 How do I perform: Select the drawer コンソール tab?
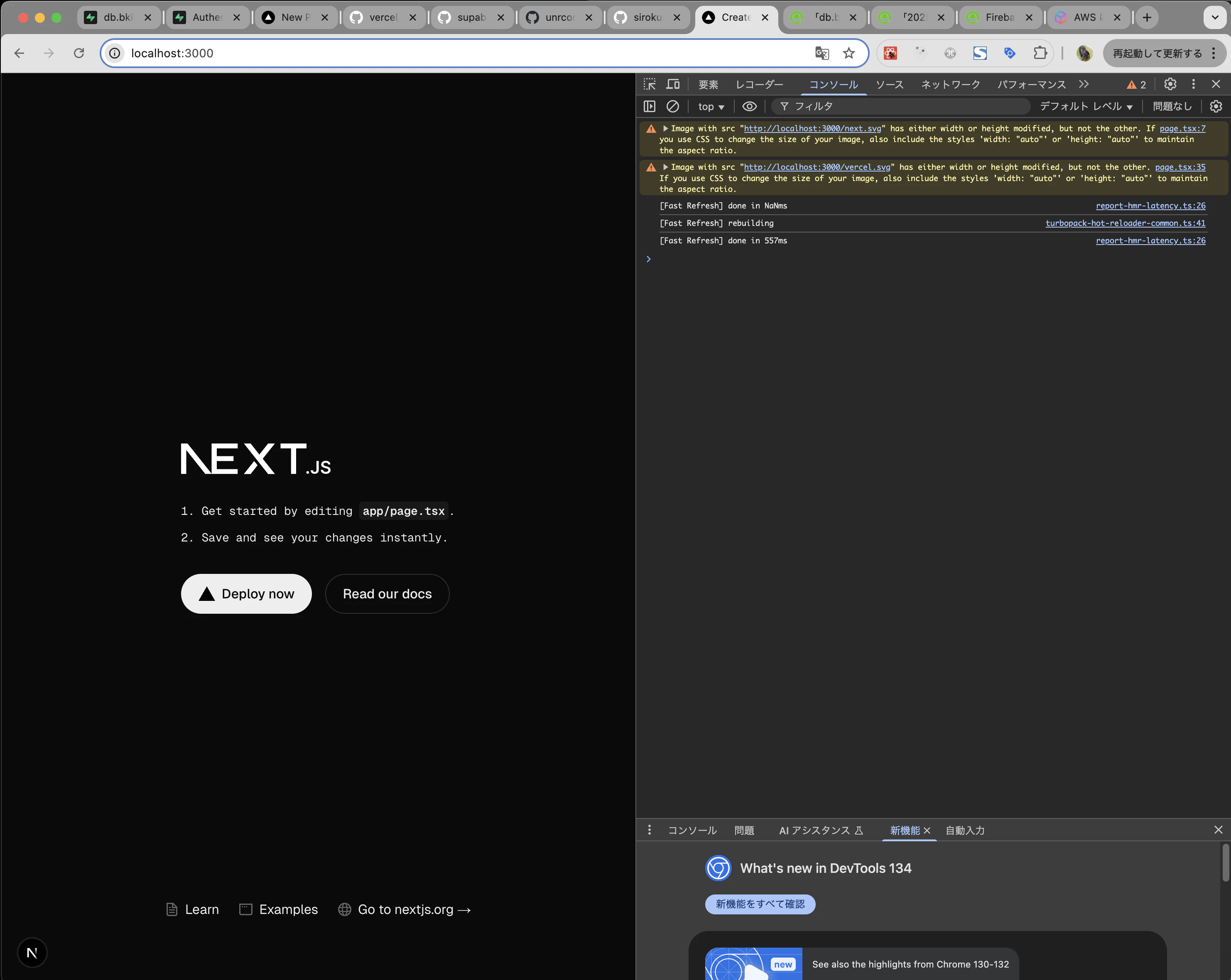pos(692,831)
